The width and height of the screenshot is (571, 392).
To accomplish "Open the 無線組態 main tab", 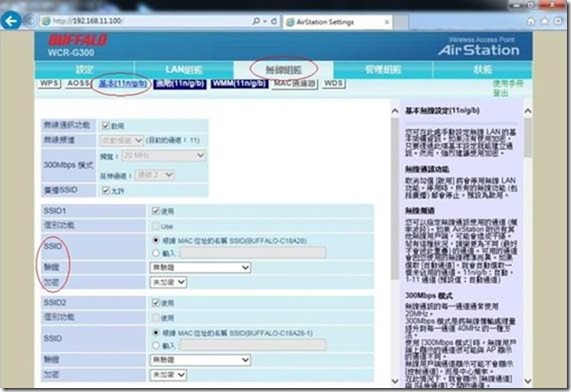I will point(283,70).
